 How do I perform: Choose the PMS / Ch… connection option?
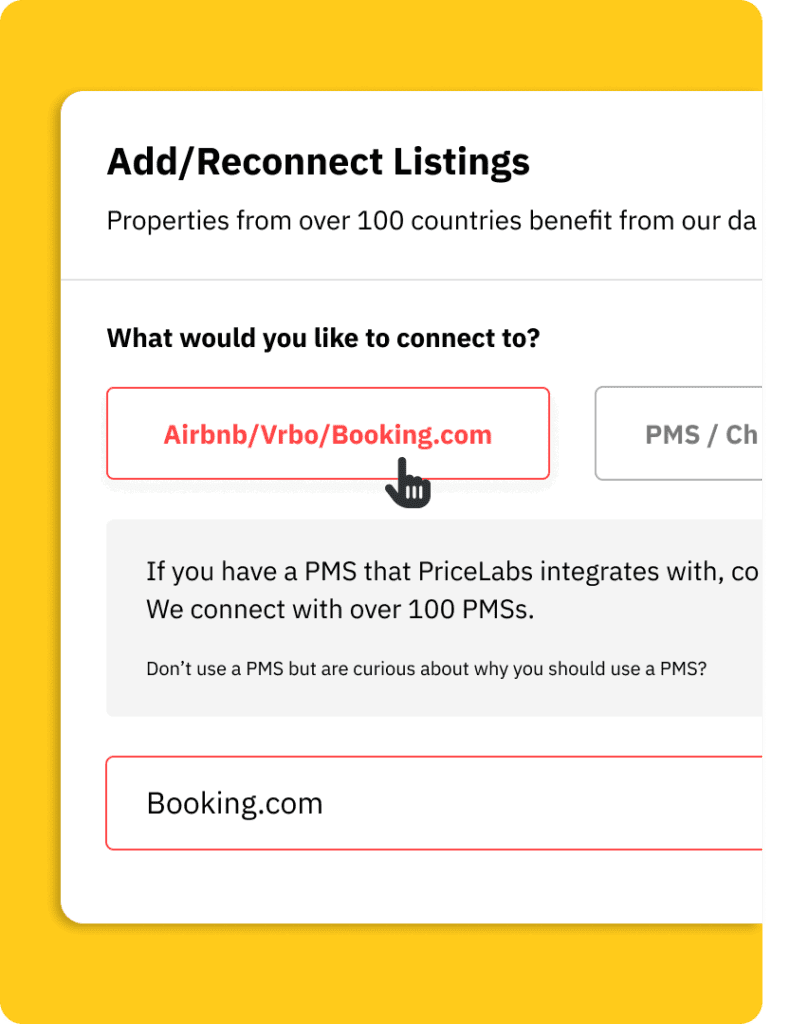[x=690, y=435]
